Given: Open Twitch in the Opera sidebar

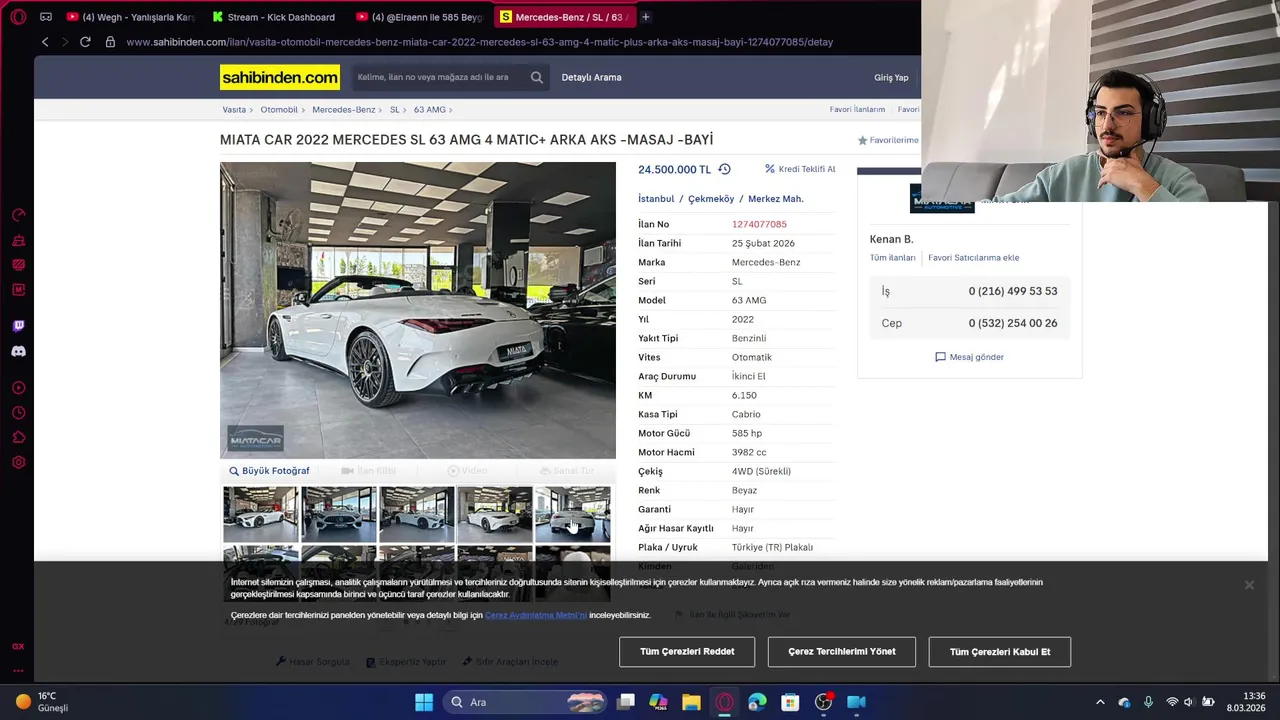Looking at the screenshot, I should tap(18, 326).
